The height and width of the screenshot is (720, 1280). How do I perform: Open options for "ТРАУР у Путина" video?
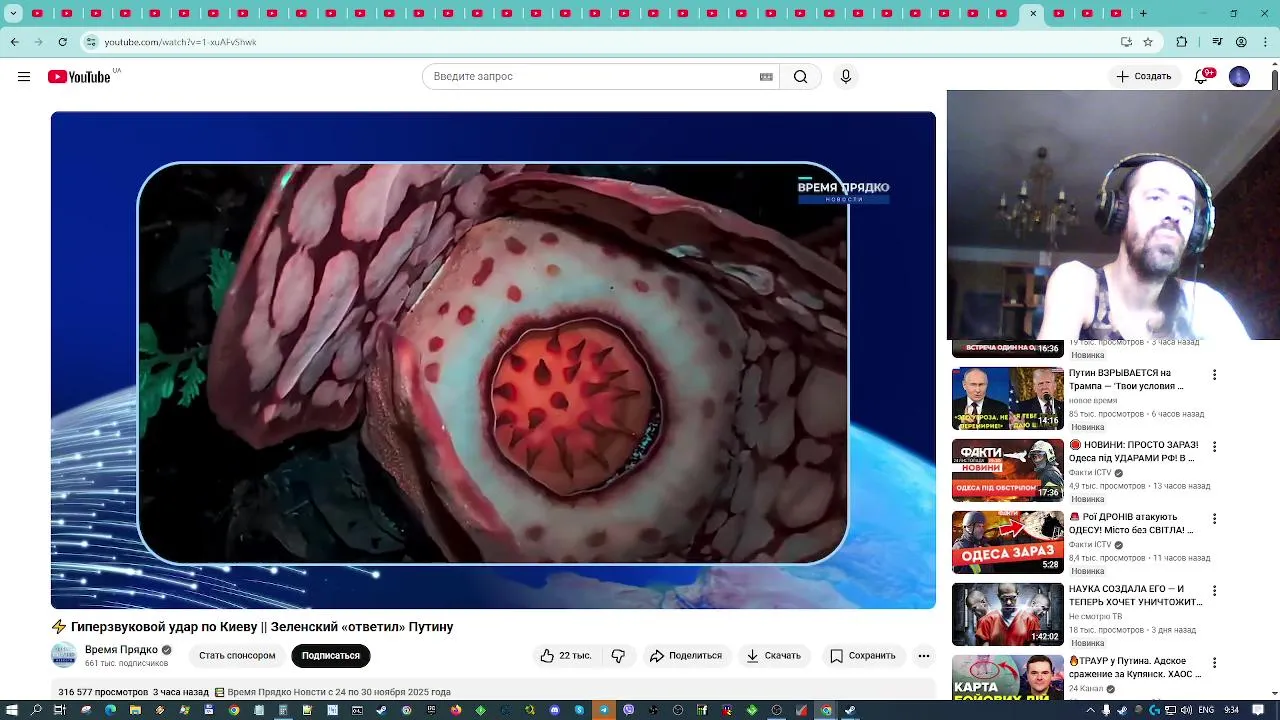[1214, 663]
